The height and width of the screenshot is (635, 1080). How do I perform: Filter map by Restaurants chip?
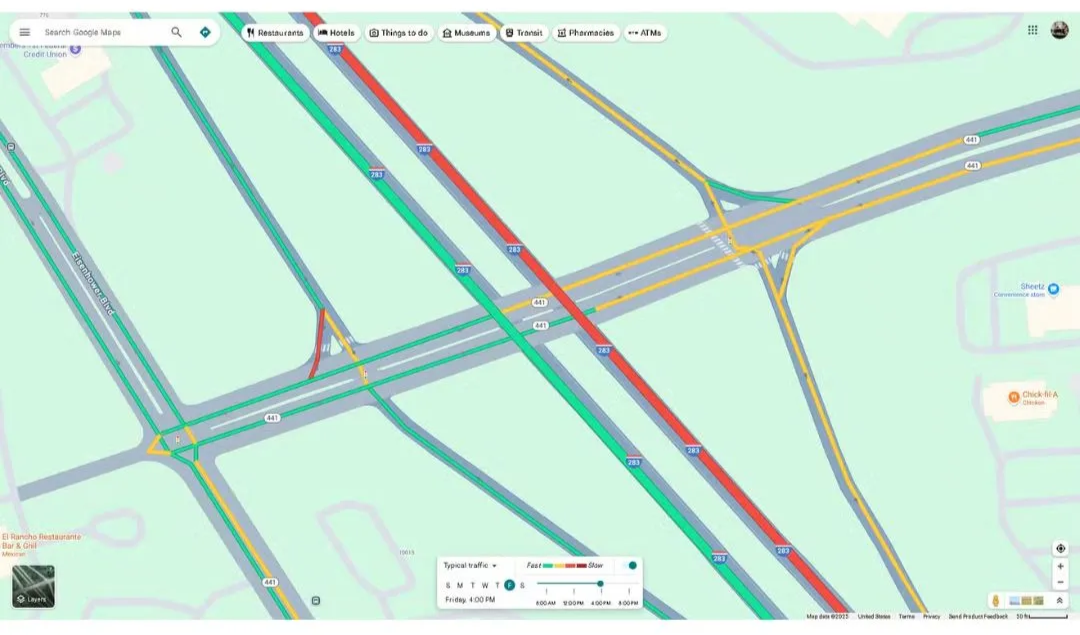click(275, 33)
